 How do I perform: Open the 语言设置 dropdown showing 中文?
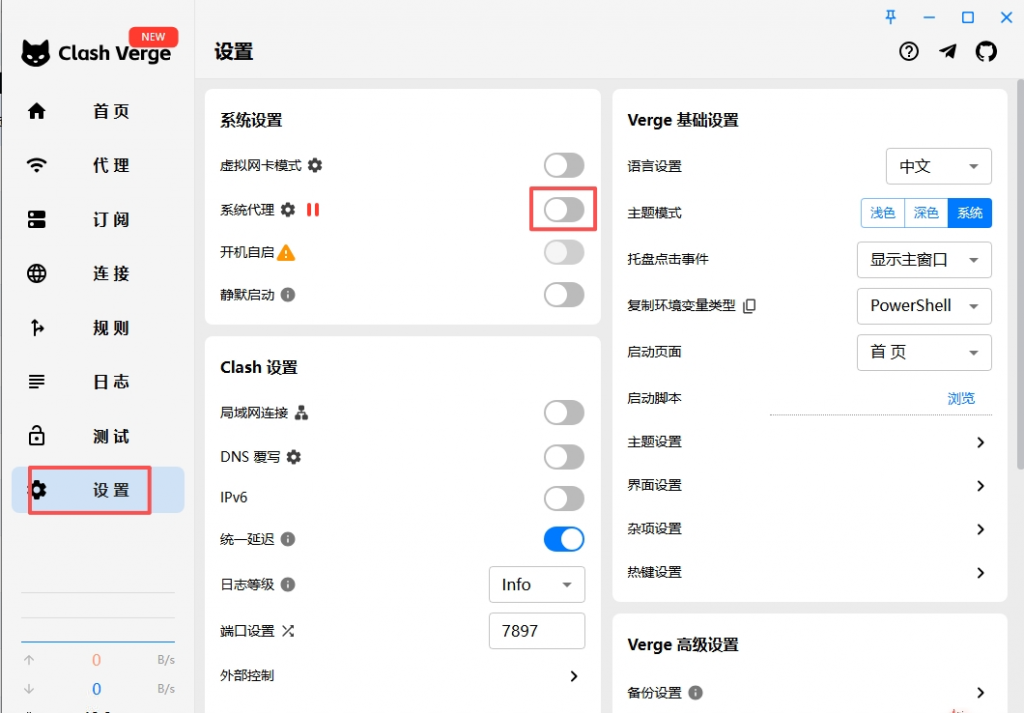[938, 167]
